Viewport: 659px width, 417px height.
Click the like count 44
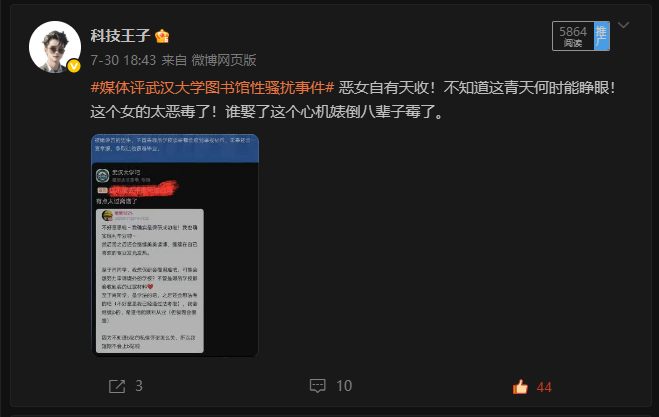tap(544, 387)
